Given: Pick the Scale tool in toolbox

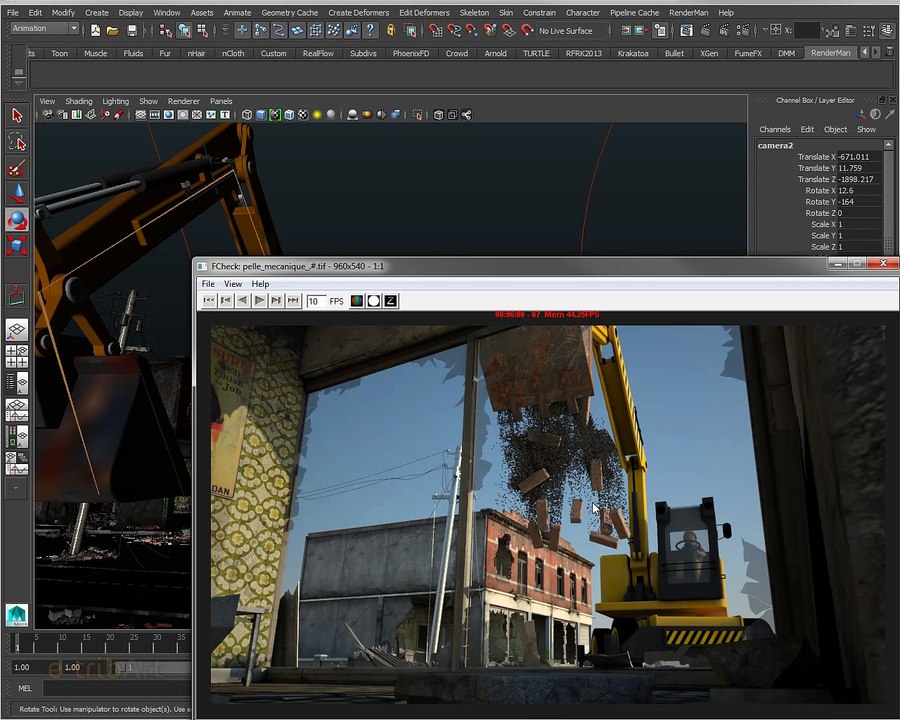Looking at the screenshot, I should [17, 245].
